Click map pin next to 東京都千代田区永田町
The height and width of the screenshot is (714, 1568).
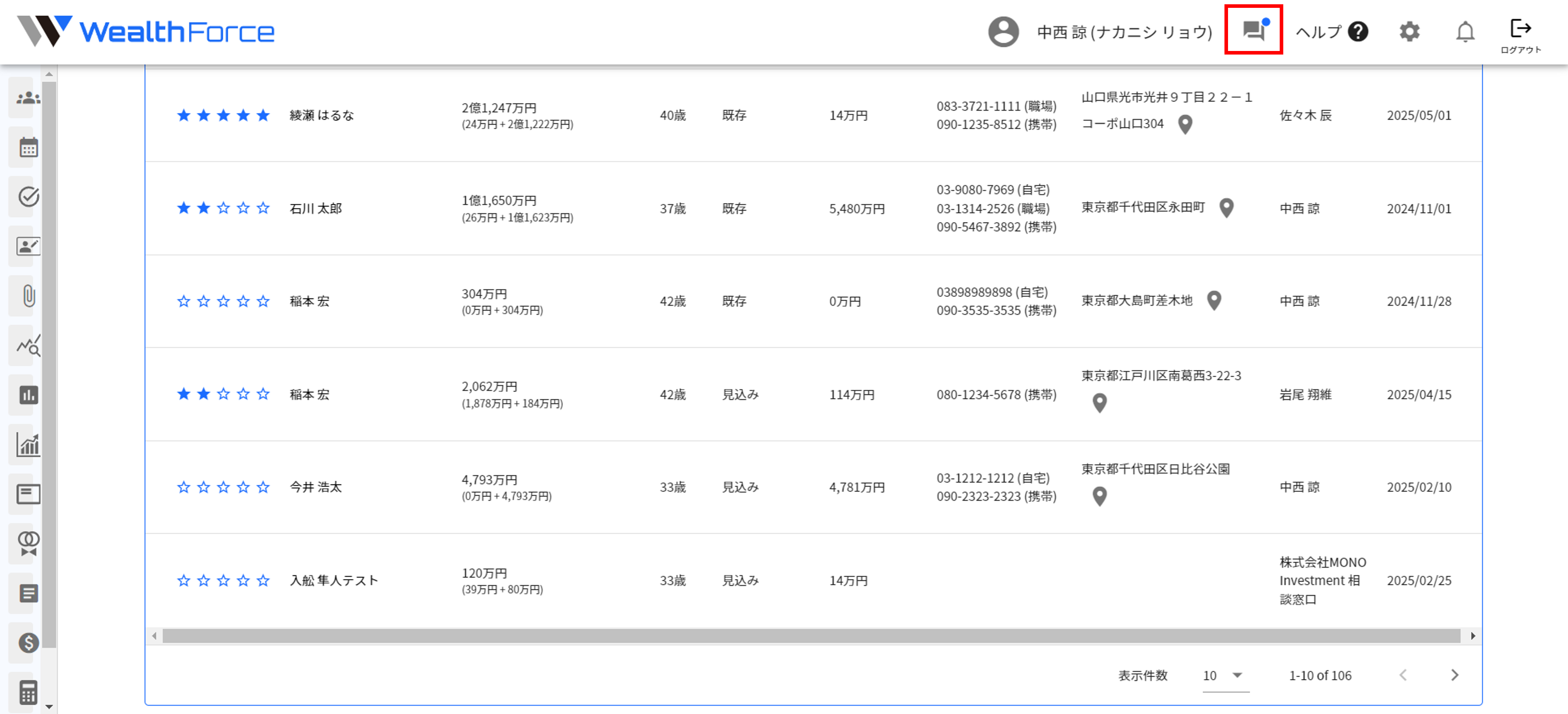(x=1227, y=208)
